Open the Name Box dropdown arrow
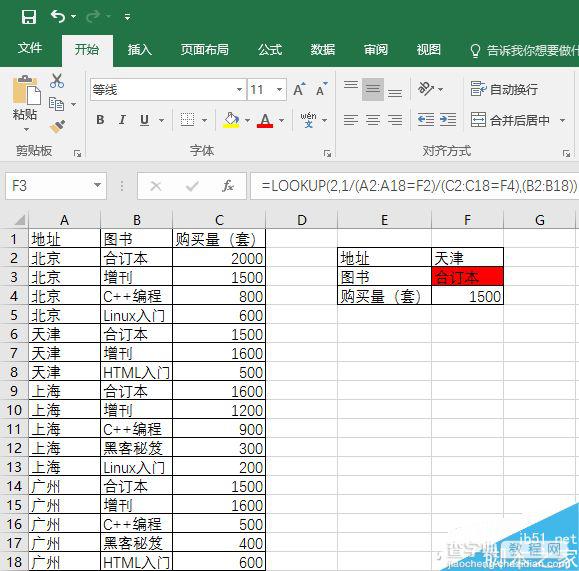Screen dimensions: 579x571 (97, 185)
